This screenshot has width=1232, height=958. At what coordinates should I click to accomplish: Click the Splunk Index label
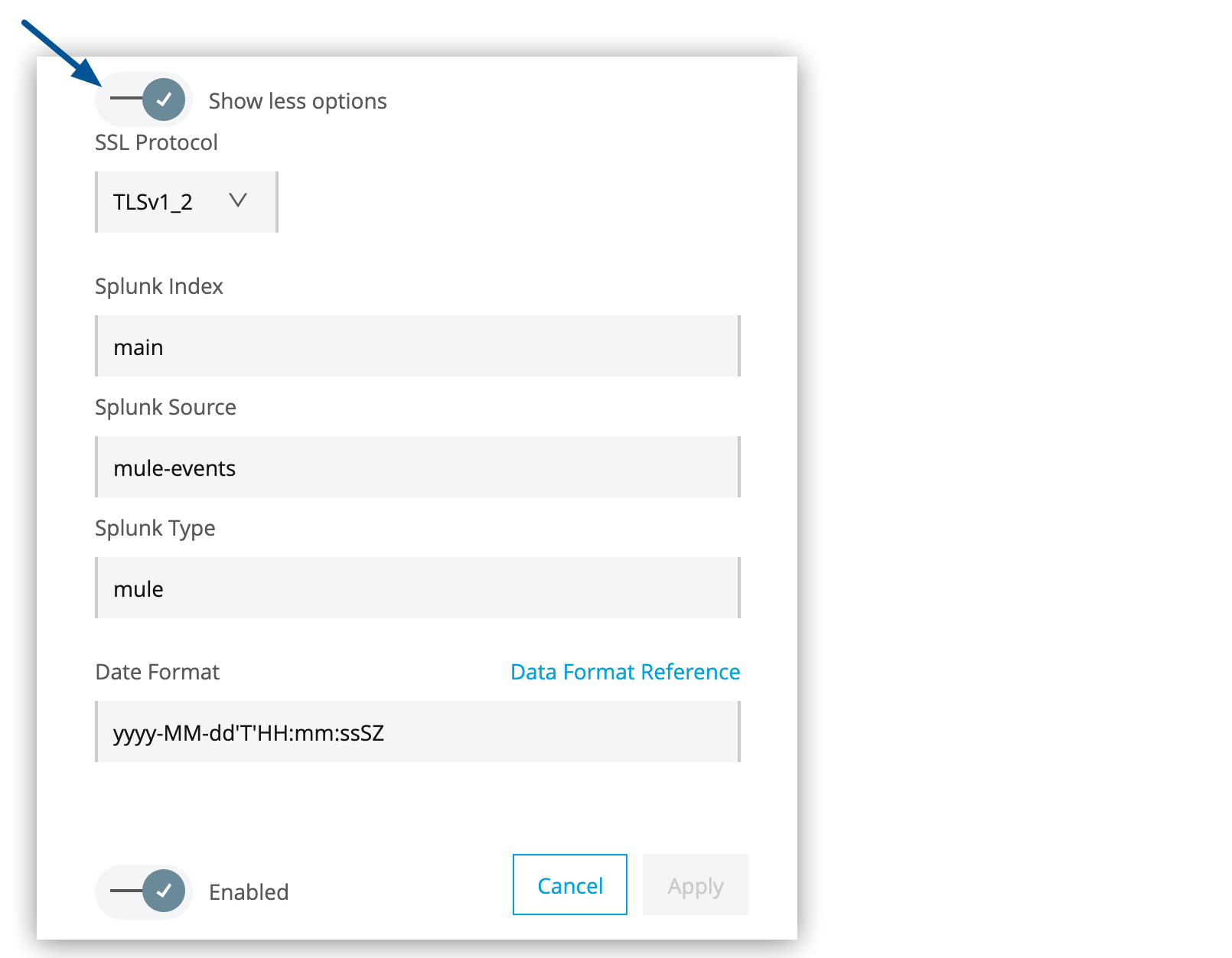(x=158, y=286)
